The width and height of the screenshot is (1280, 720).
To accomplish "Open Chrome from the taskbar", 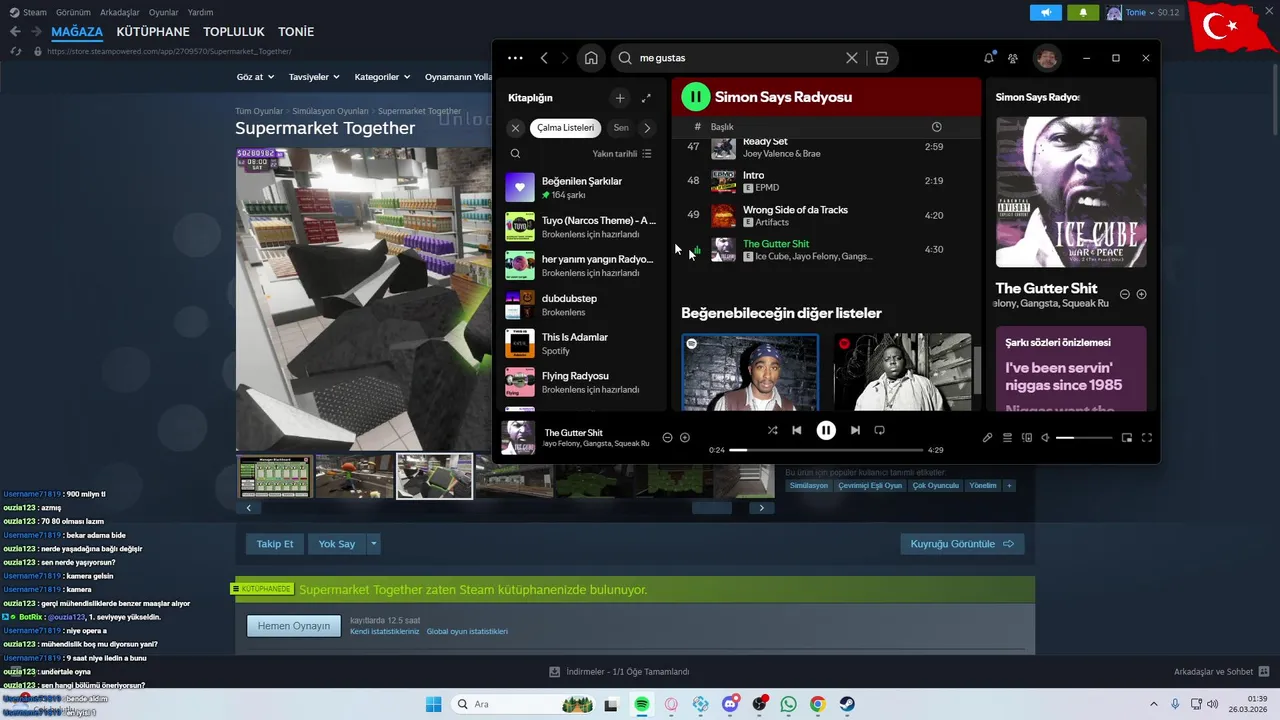I will pyautogui.click(x=817, y=704).
